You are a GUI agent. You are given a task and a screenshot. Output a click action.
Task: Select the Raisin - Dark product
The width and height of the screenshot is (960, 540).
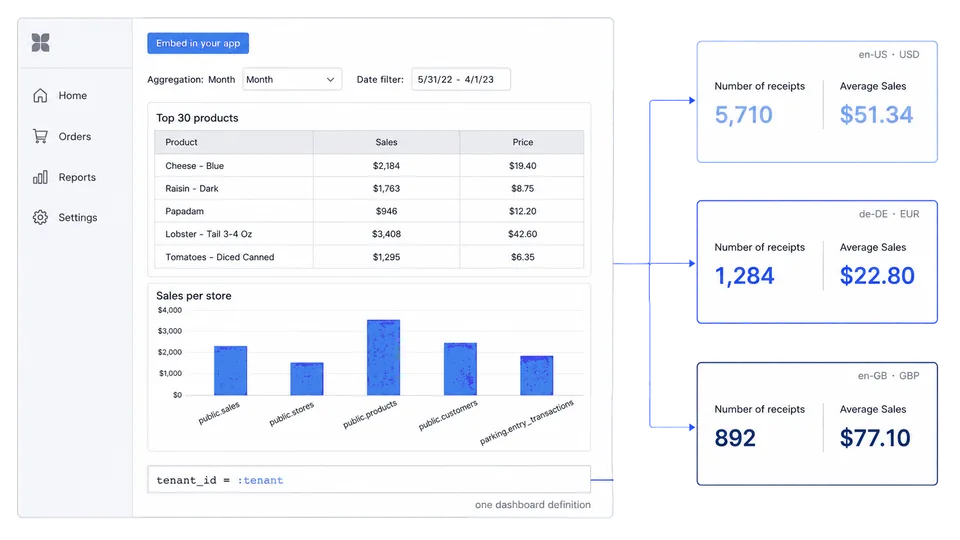click(x=192, y=189)
